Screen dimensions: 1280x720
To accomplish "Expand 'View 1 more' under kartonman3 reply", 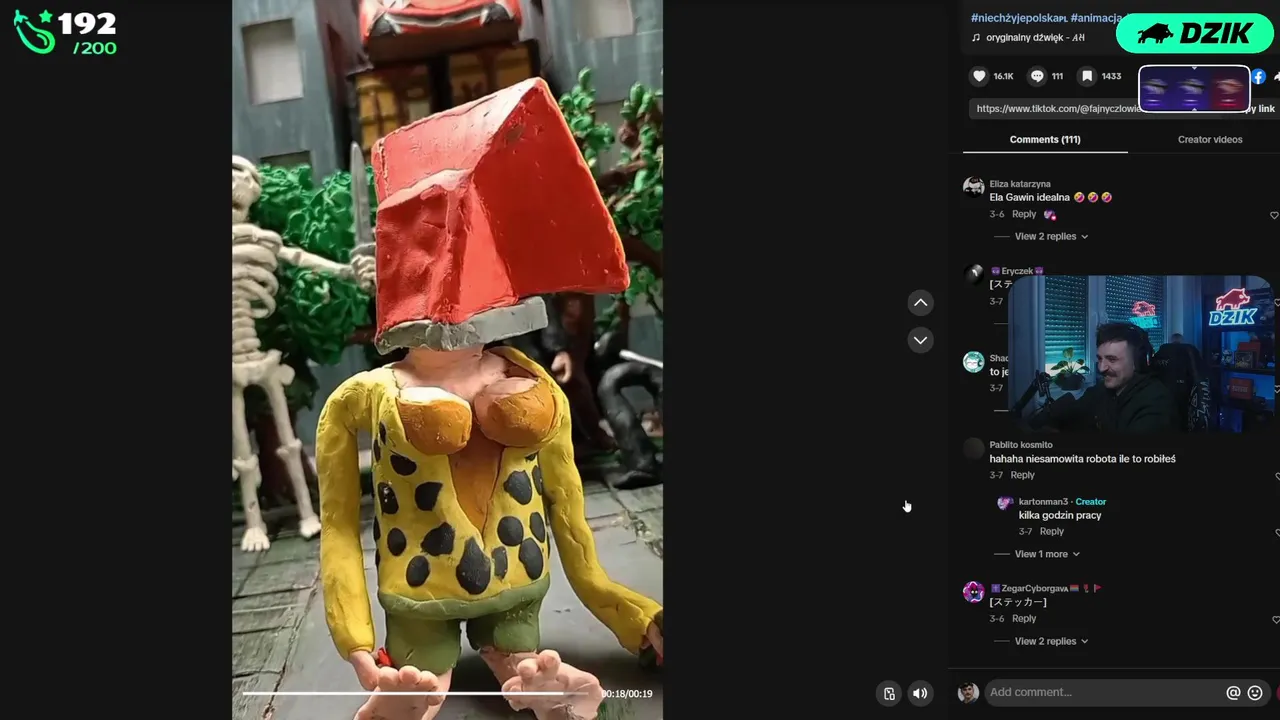I will 1047,554.
